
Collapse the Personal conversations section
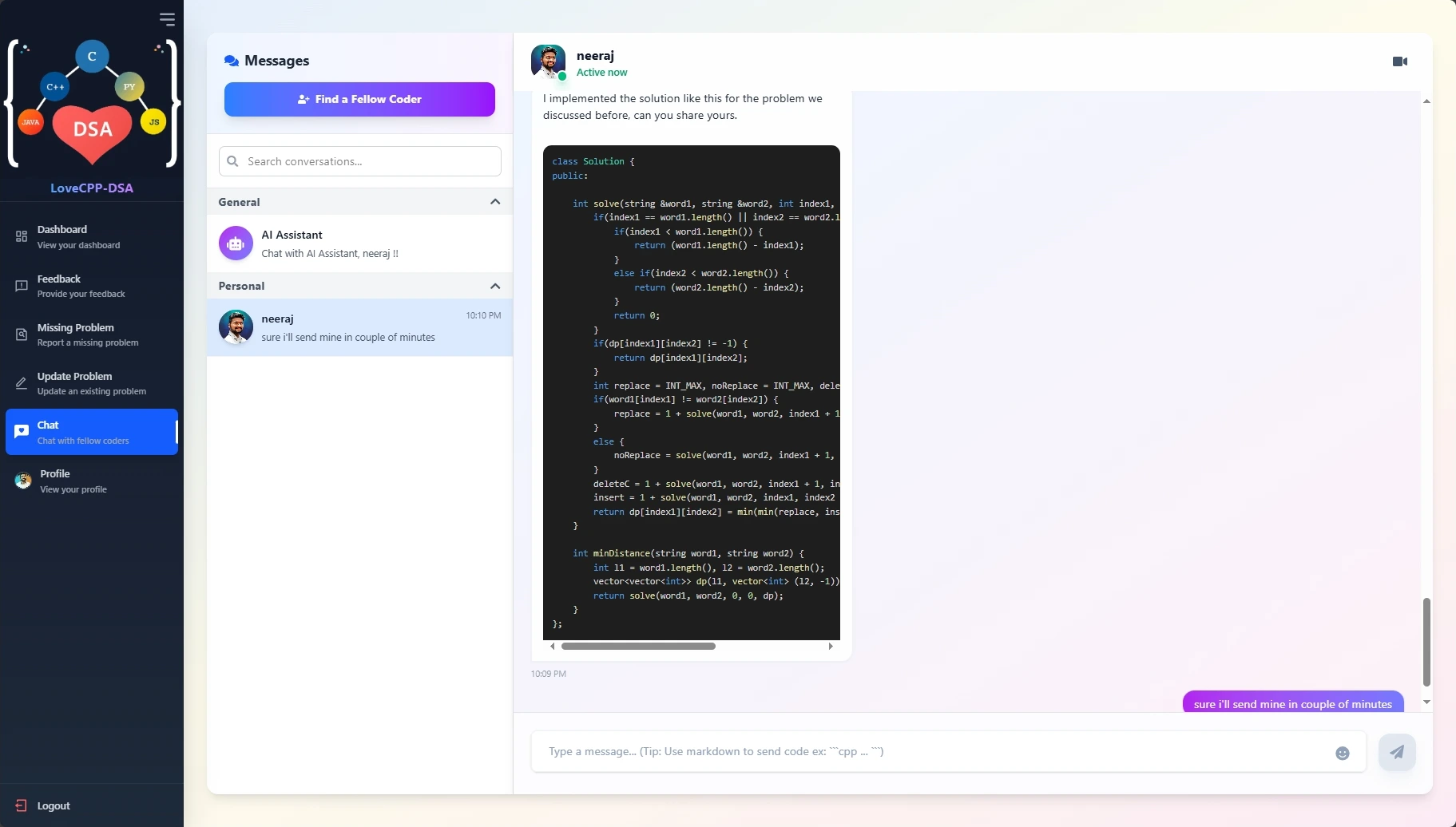494,286
